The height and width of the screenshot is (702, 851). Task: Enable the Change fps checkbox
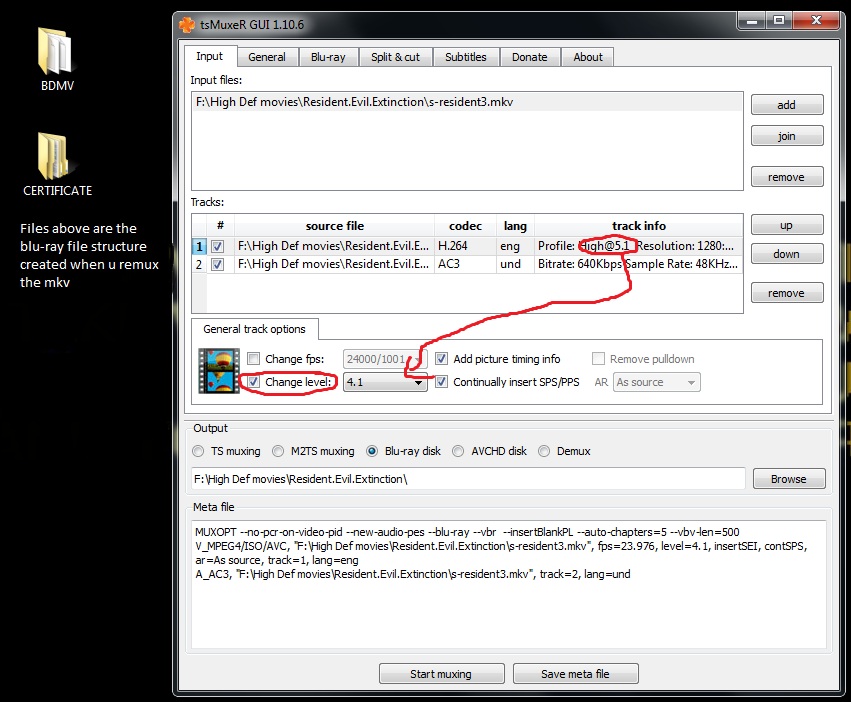[x=253, y=358]
